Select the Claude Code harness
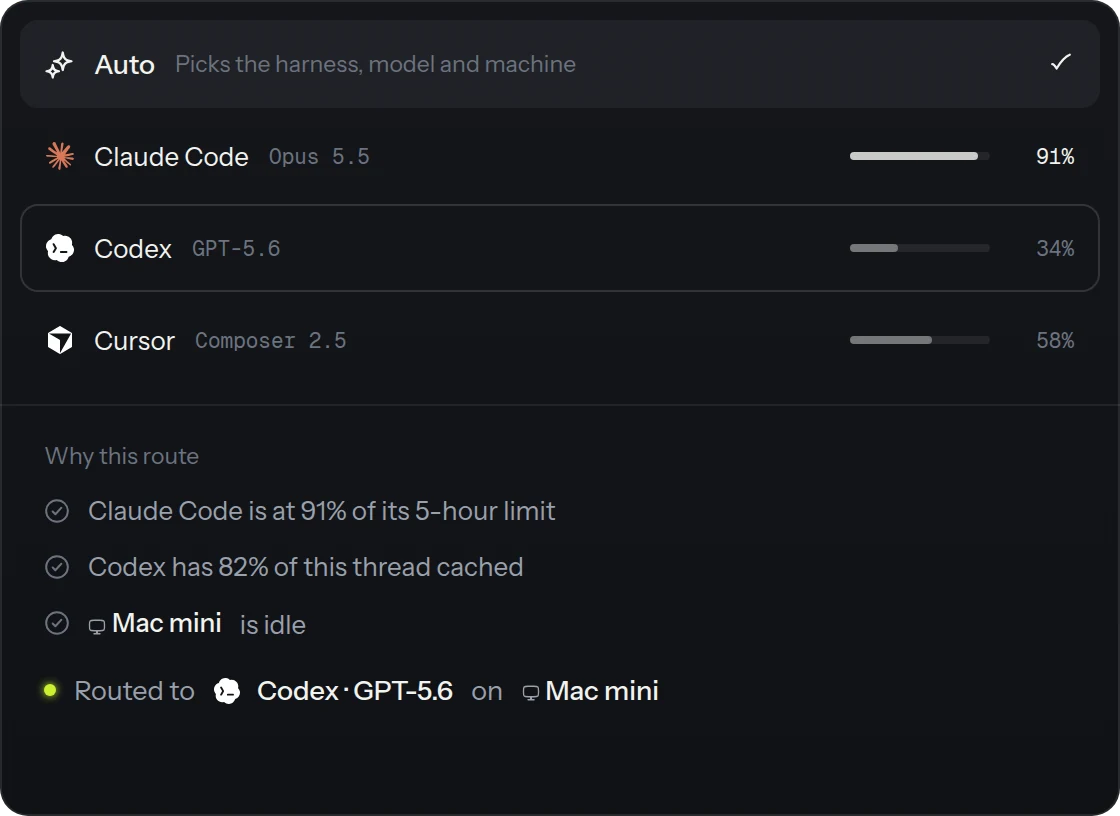Image resolution: width=1120 pixels, height=816 pixels. pyautogui.click(x=559, y=156)
